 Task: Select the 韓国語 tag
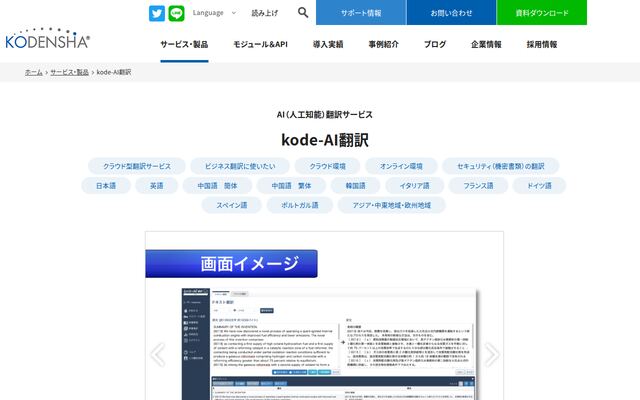[356, 186]
